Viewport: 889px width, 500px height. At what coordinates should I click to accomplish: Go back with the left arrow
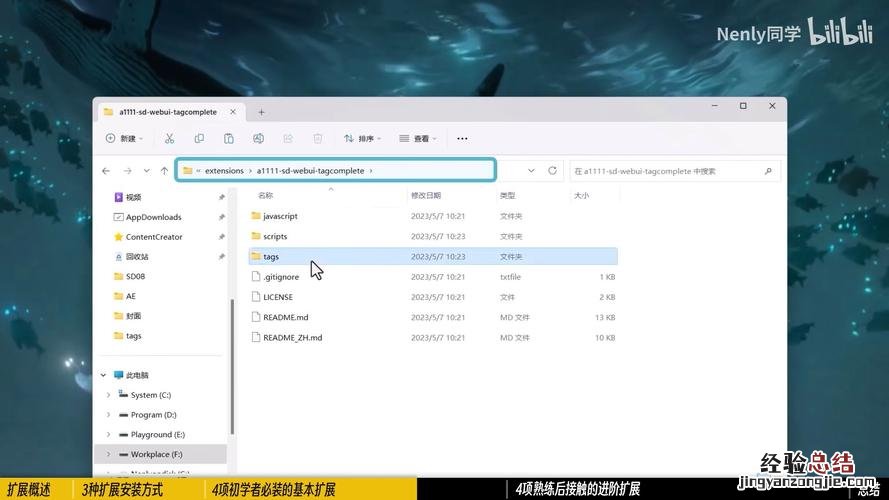(x=106, y=171)
